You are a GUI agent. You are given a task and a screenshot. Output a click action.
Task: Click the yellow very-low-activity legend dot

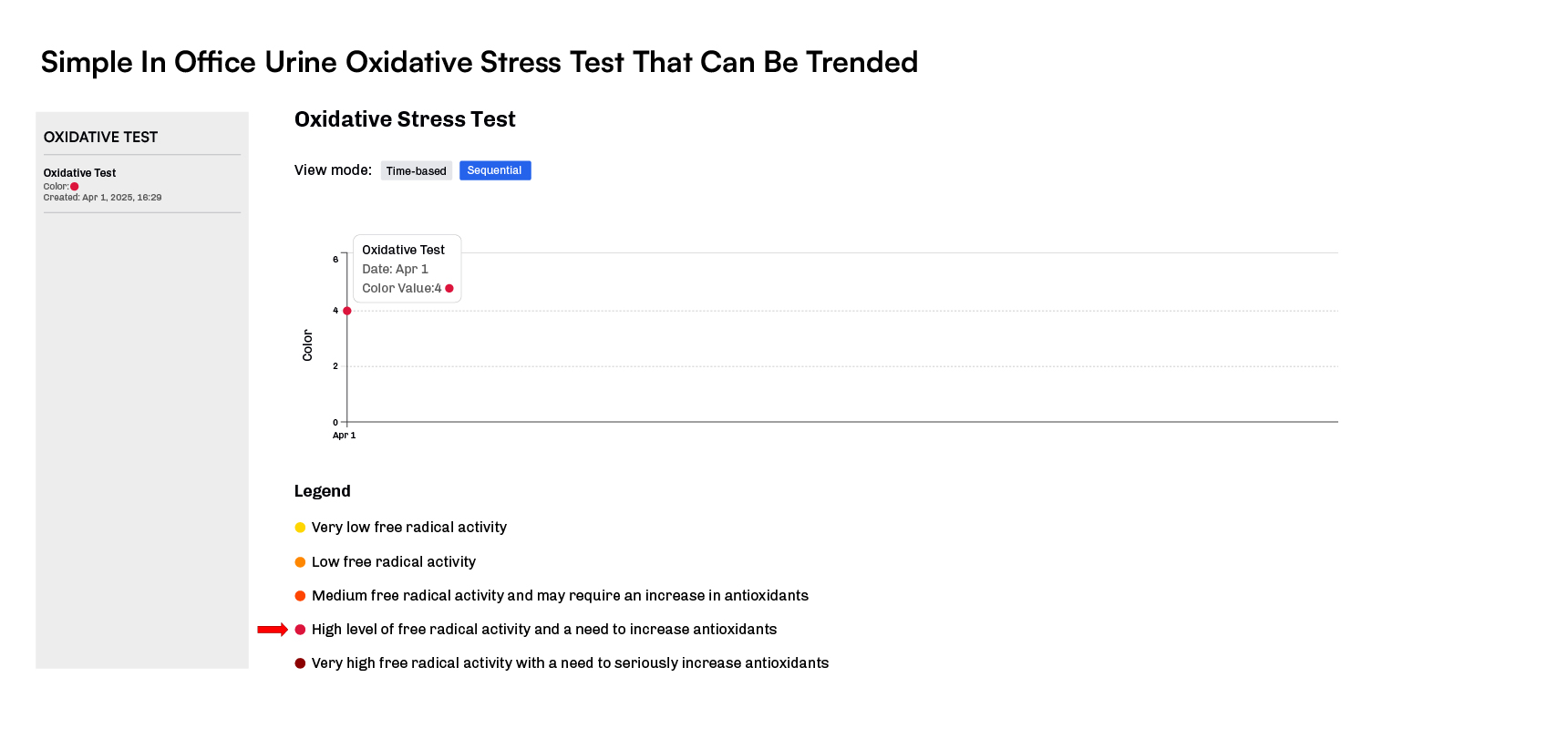coord(300,528)
